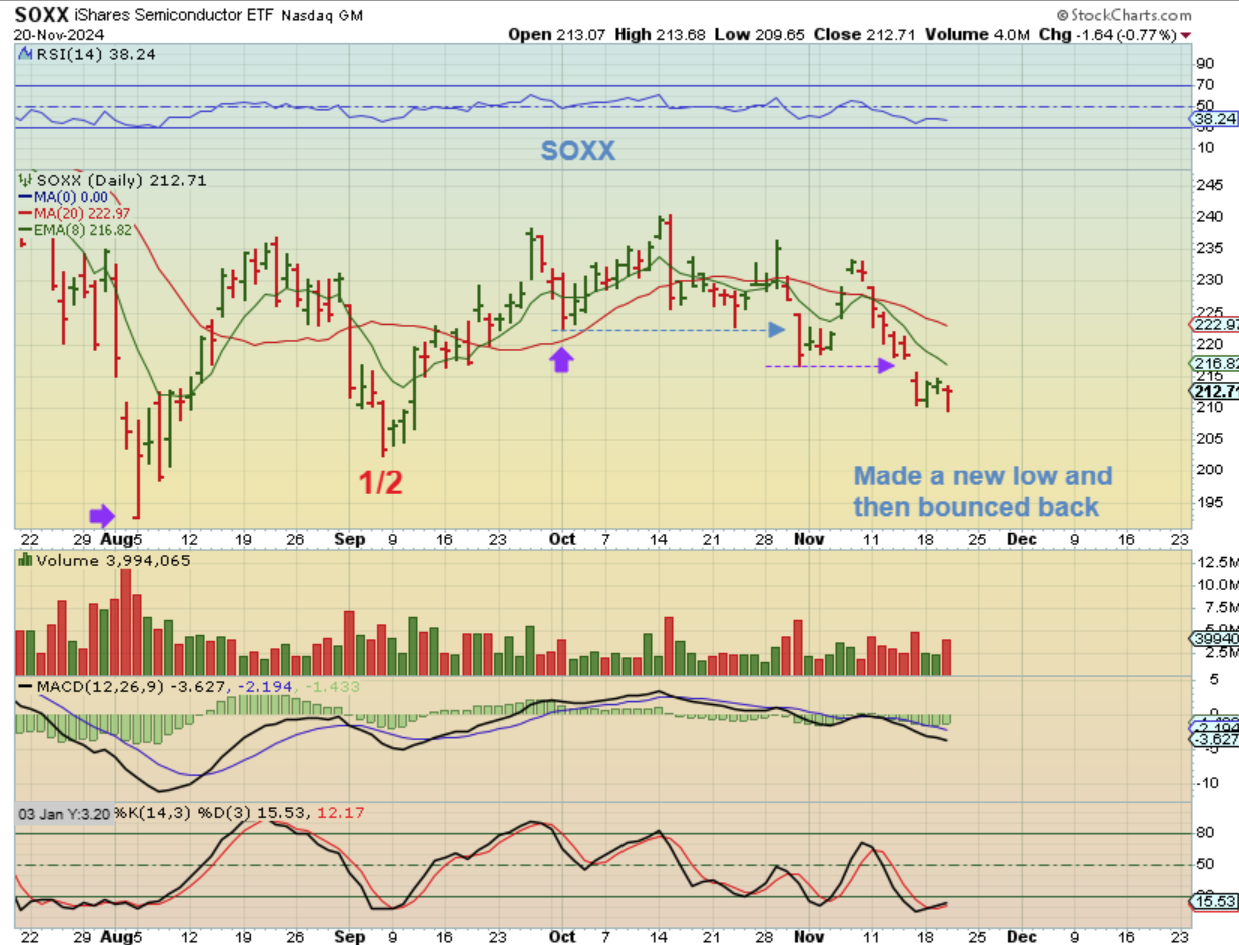Click the 216.82 price tag on the right axis
Viewport: 1239px width, 945px height.
click(x=1215, y=363)
